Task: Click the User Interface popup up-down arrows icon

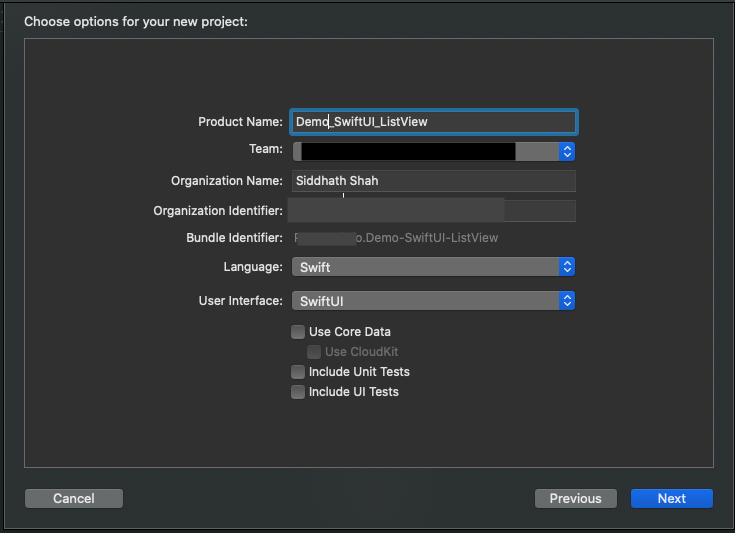Action: coord(567,300)
